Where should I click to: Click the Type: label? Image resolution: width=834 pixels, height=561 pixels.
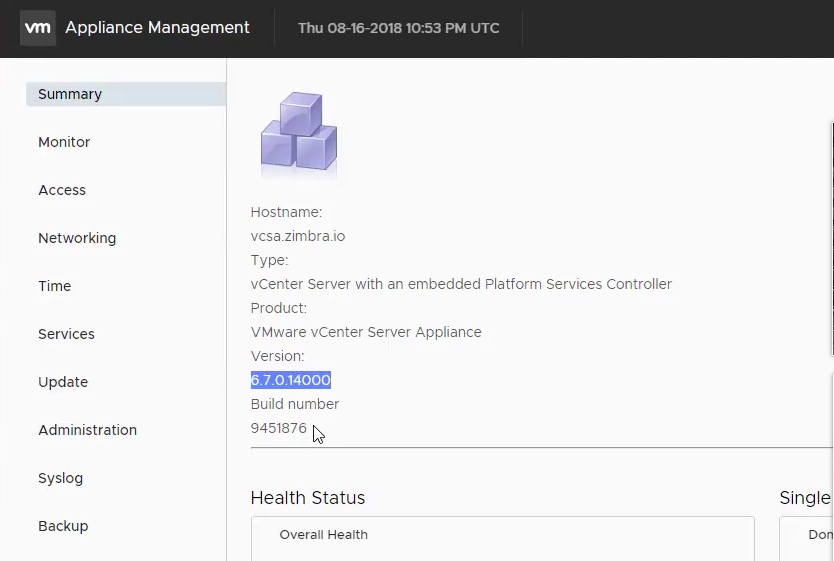(x=269, y=260)
